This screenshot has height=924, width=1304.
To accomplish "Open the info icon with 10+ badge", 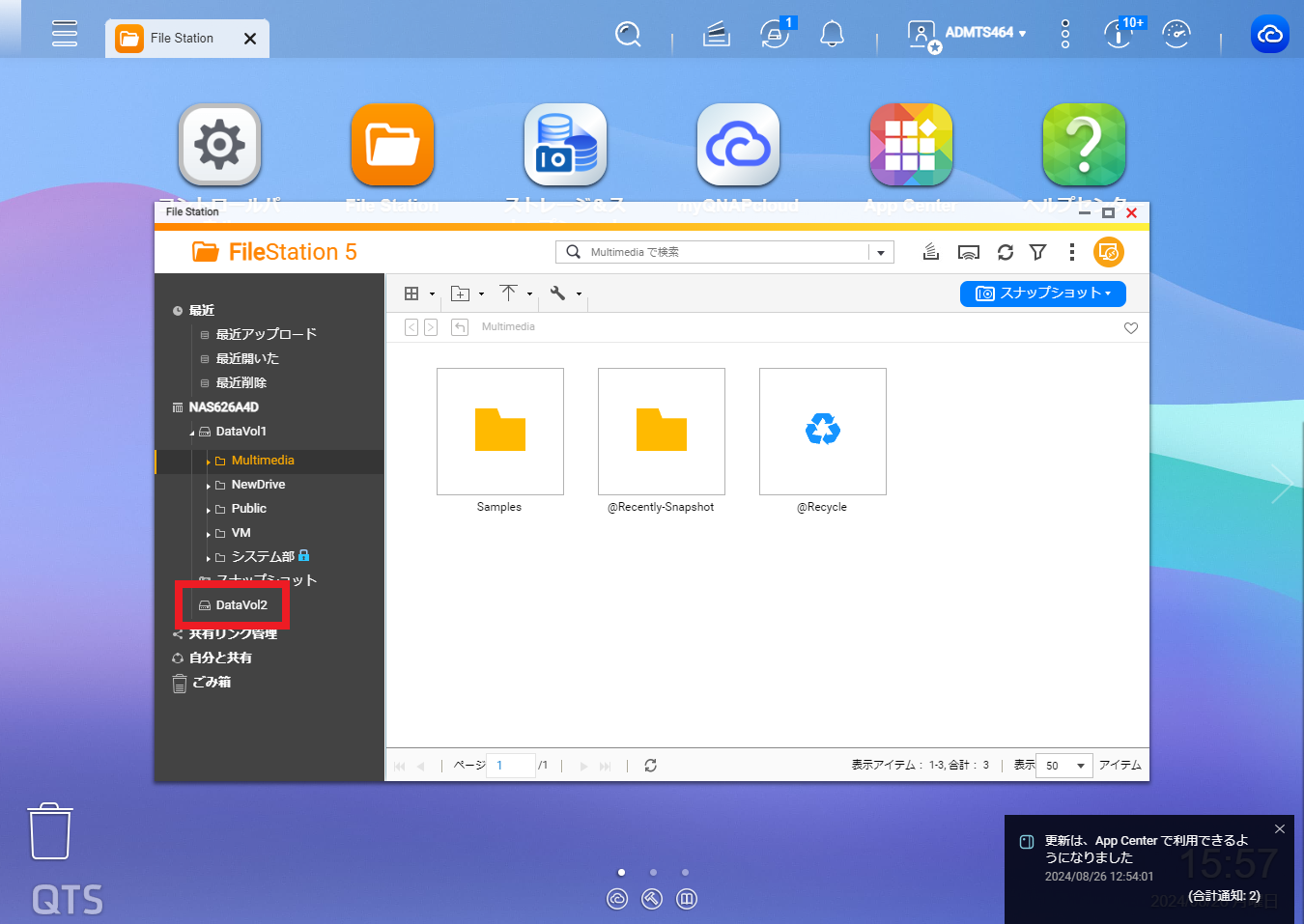I will pyautogui.click(x=1120, y=33).
